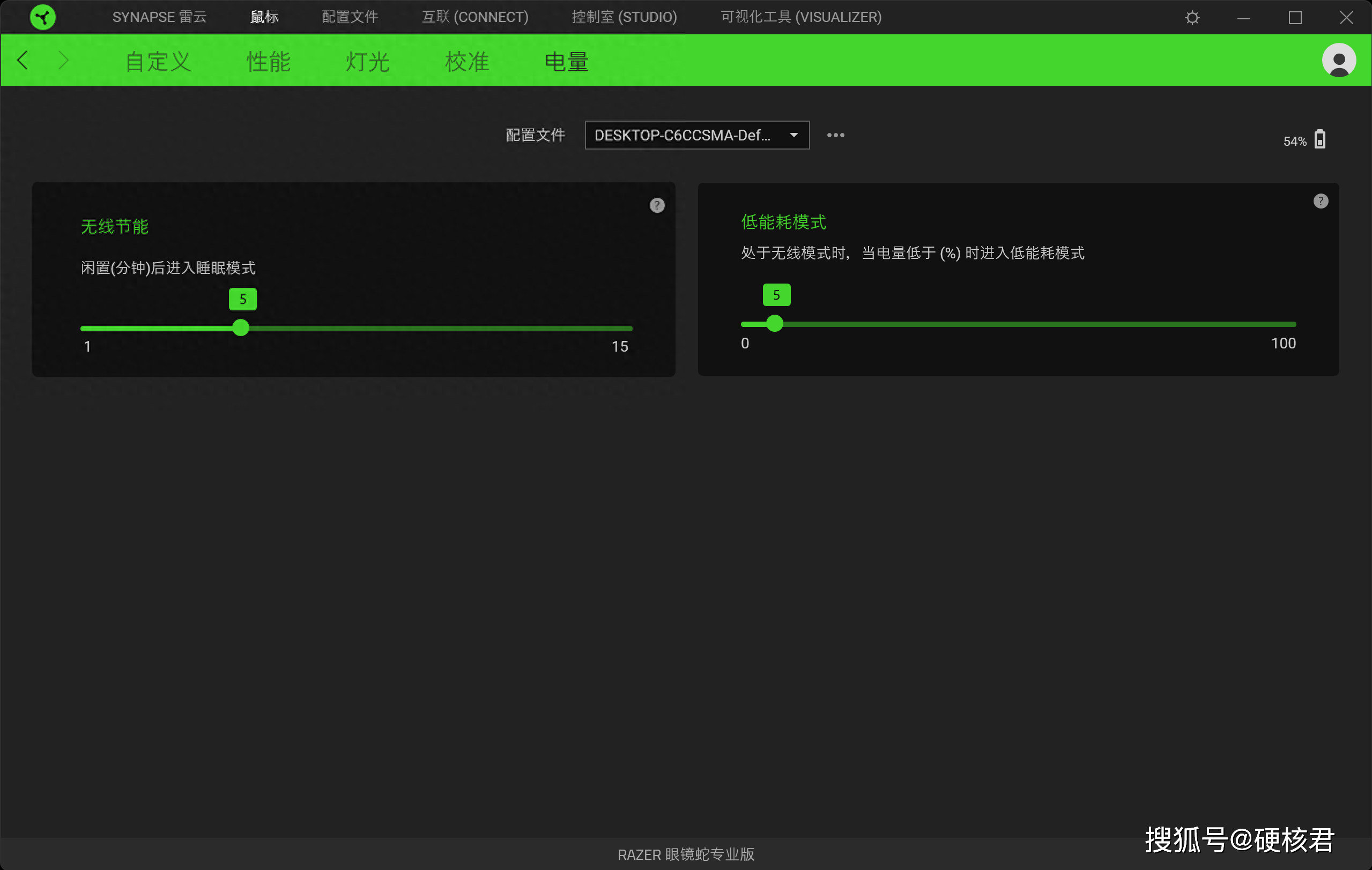This screenshot has width=1372, height=870.
Task: Minimize the Synapse window
Action: 1244,18
